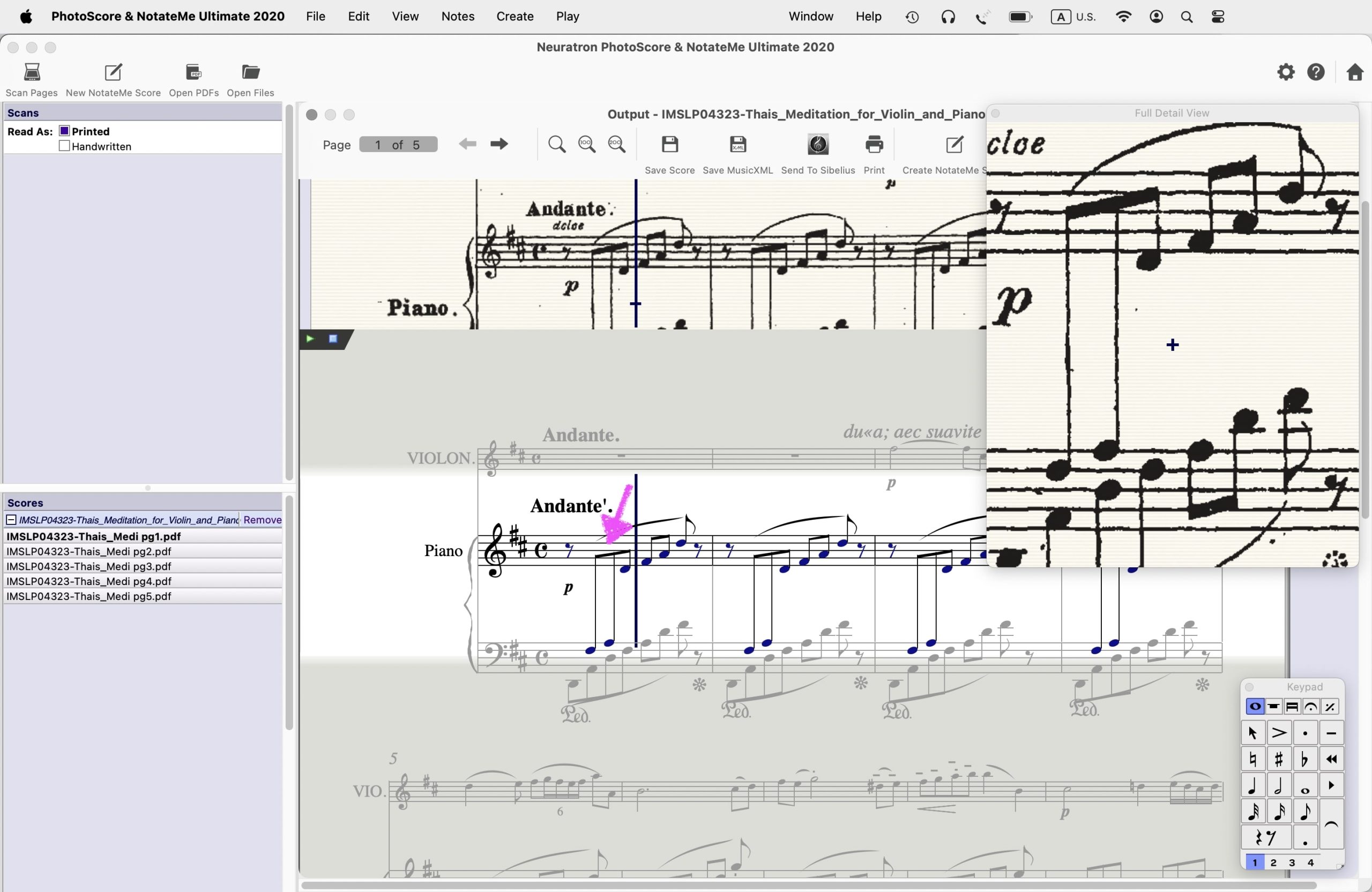Select voice 2 on the Keypad
The height and width of the screenshot is (892, 1372).
[1273, 863]
